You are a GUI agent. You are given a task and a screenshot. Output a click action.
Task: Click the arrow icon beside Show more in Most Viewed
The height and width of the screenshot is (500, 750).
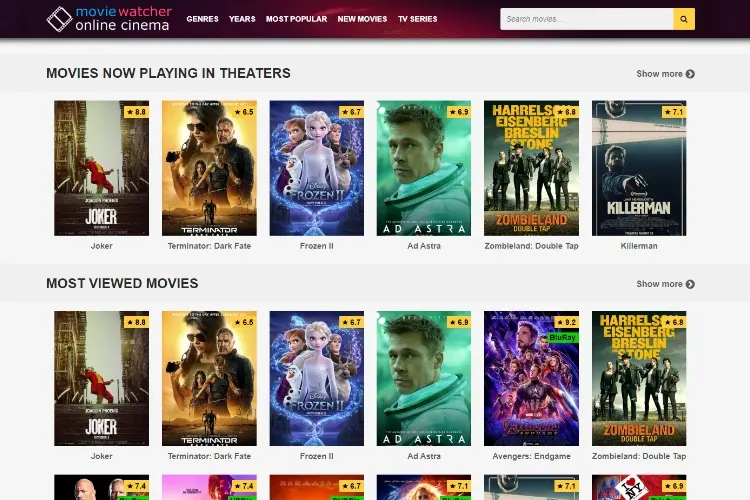coord(690,284)
